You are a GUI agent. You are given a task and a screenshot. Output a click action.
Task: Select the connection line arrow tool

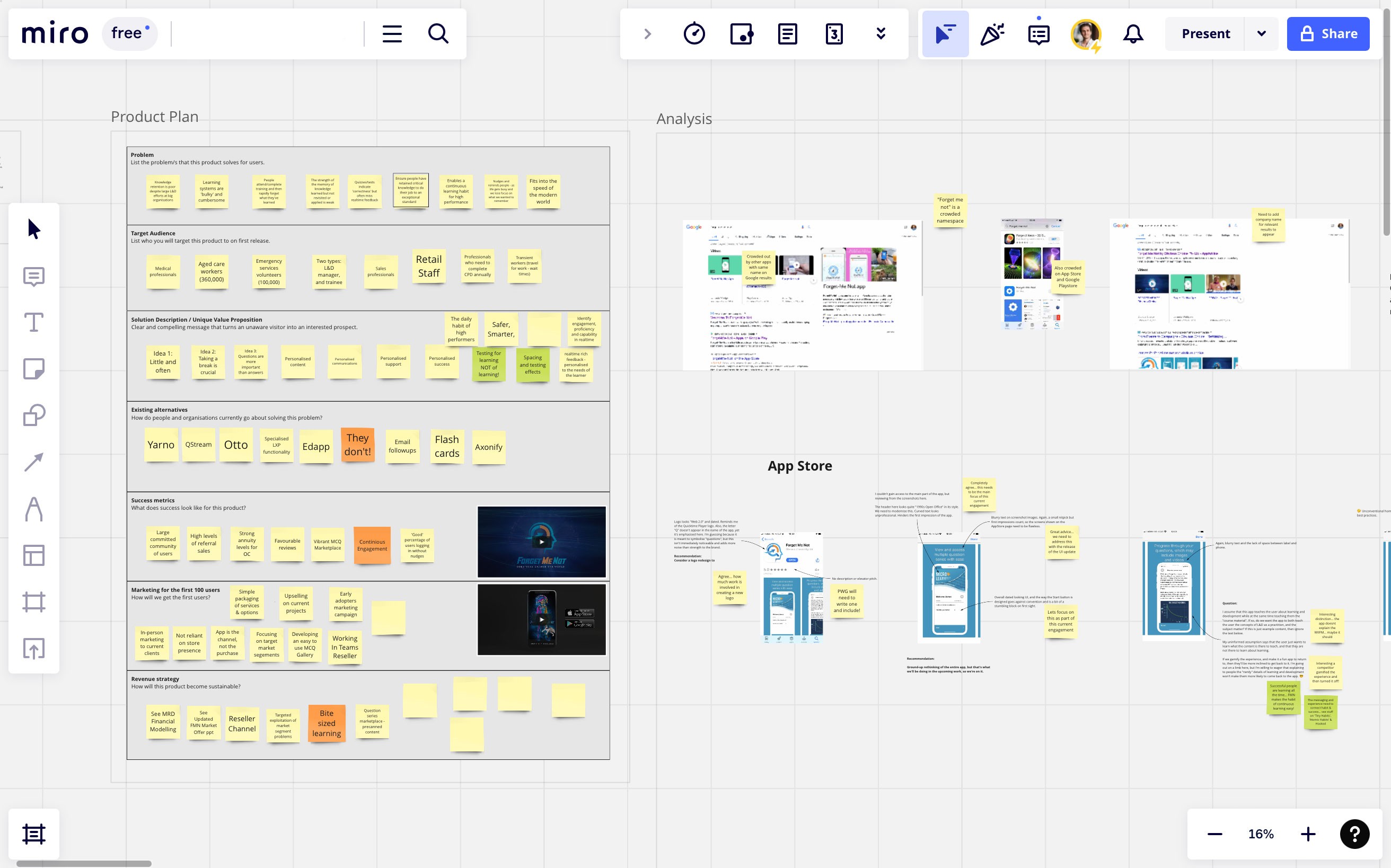coord(34,462)
